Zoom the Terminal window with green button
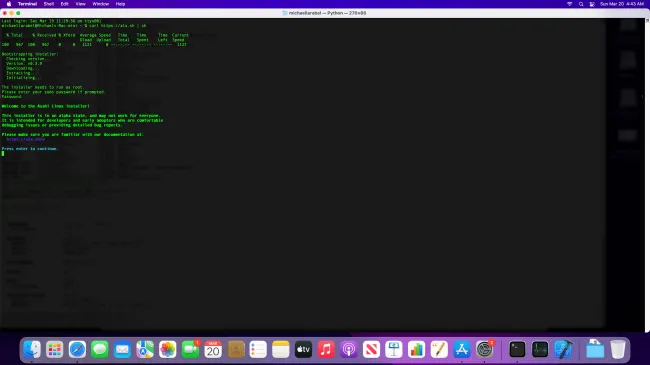 (x=18, y=13)
